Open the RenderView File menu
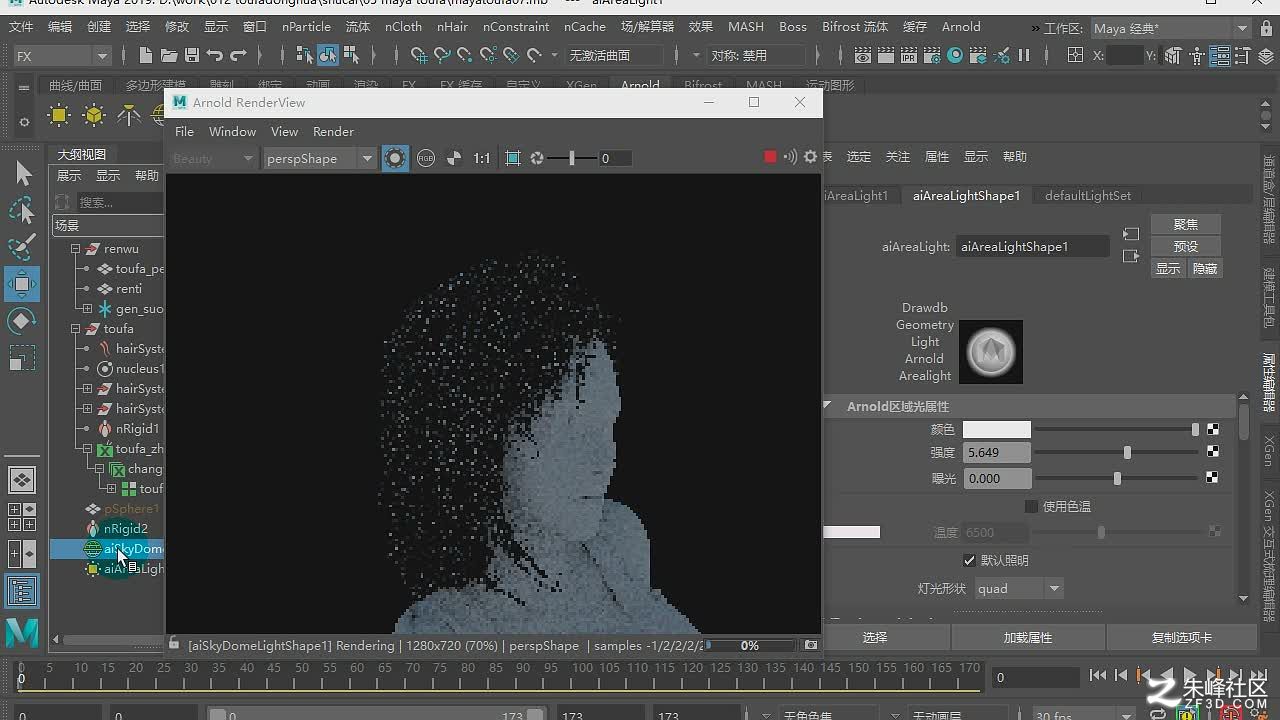 point(185,132)
